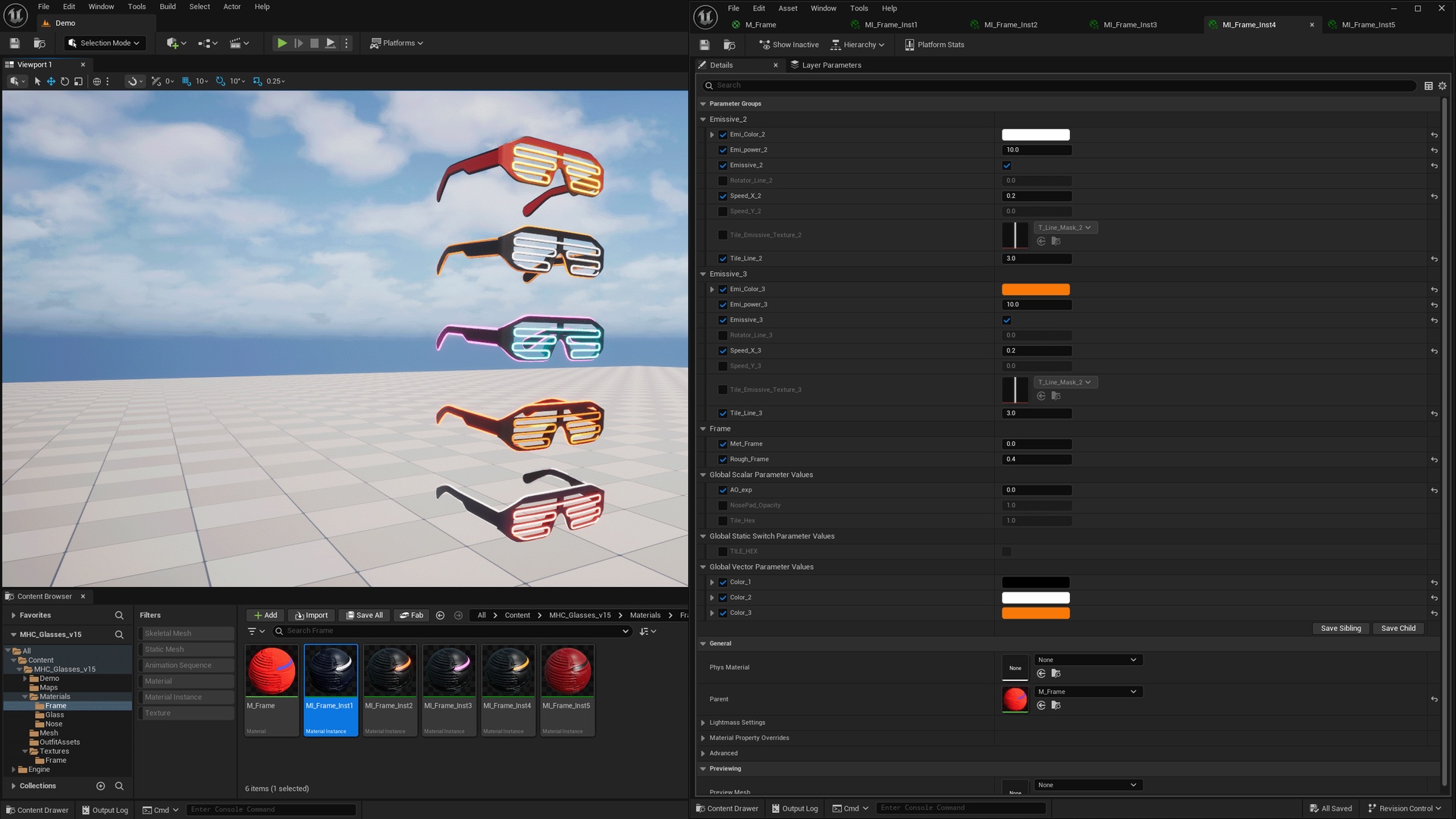Viewport: 1456px width, 819px height.
Task: Toggle the Emissive_3 value checkbox
Action: (1006, 320)
